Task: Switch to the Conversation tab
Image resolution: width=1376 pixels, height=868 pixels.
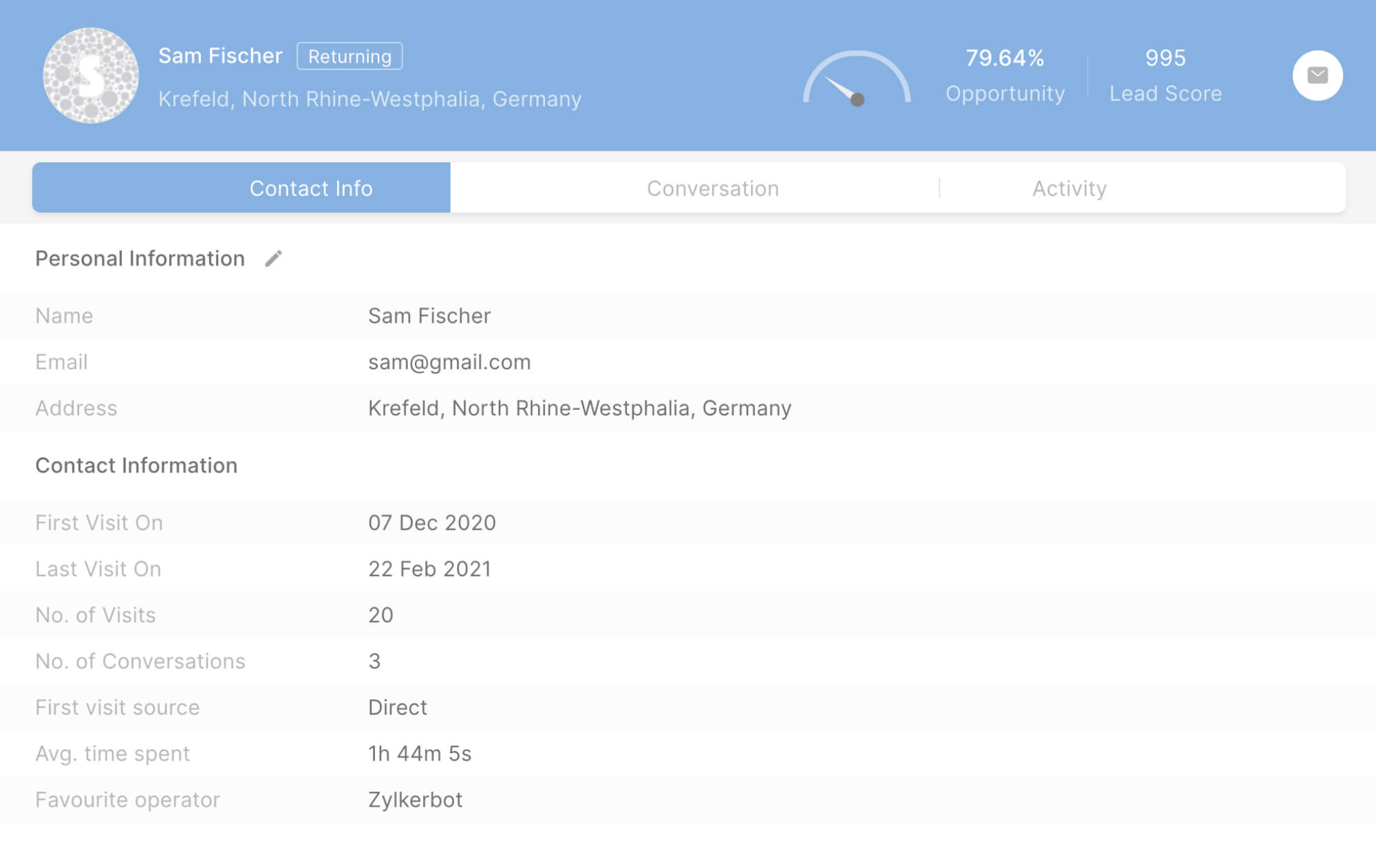Action: 712,187
